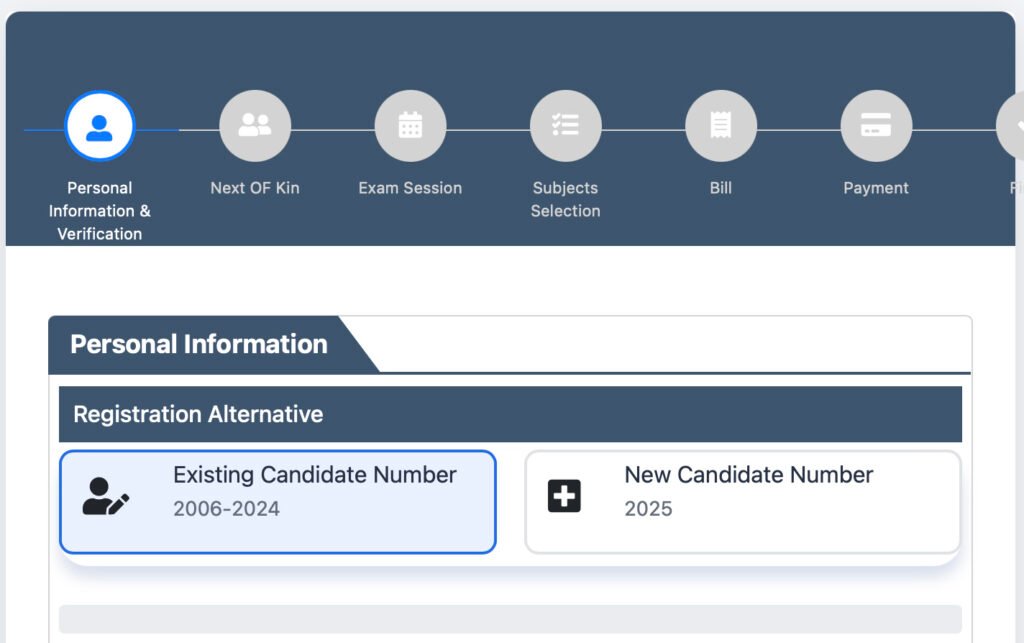1024x643 pixels.
Task: Click the Payment step label
Action: tap(876, 188)
